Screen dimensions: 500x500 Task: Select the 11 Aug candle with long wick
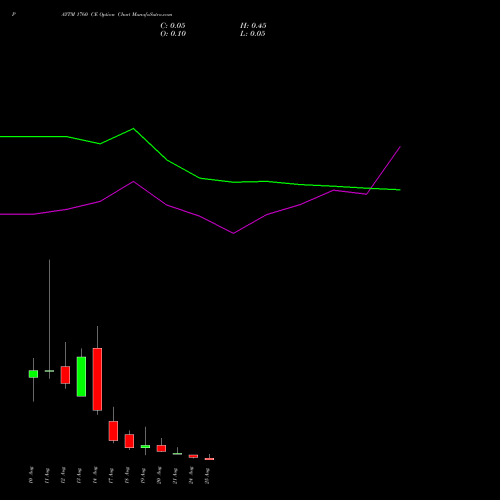point(49,371)
